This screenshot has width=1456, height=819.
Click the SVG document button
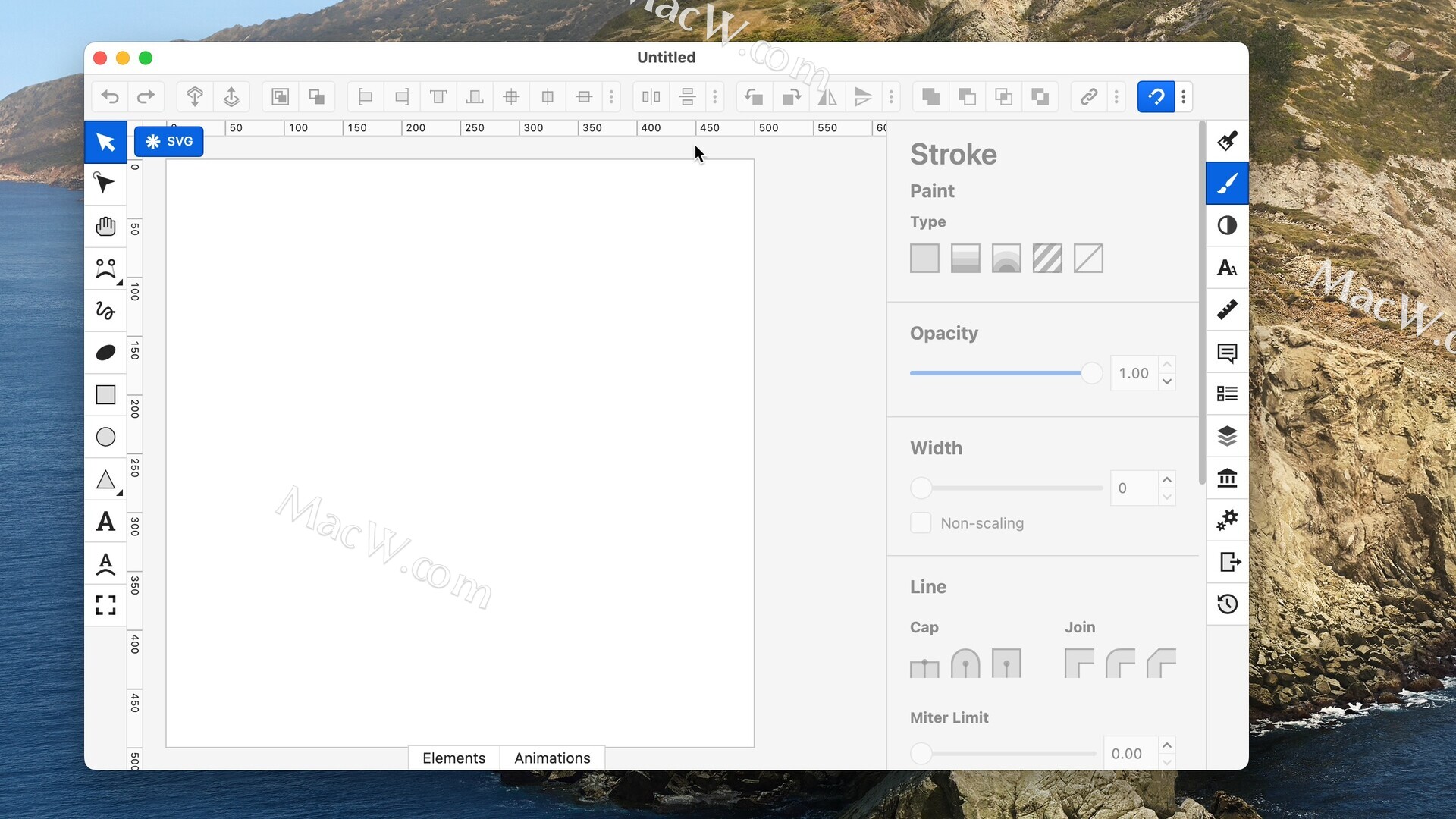tap(168, 141)
